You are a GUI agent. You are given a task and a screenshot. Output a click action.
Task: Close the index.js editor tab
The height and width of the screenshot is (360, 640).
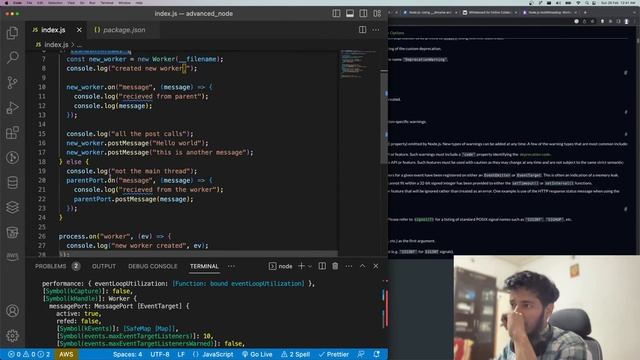click(x=79, y=30)
